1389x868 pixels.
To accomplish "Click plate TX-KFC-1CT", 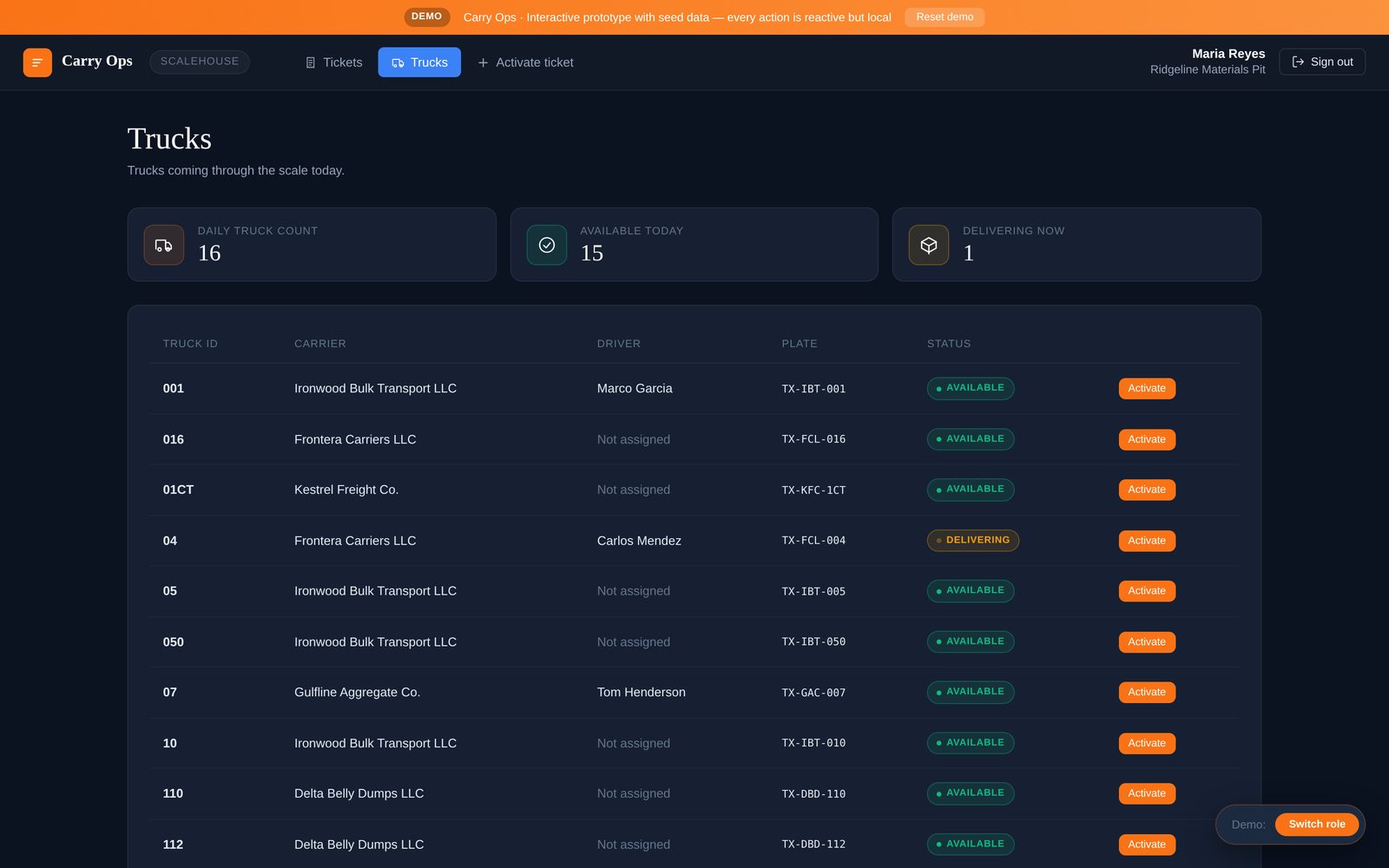I will 813,490.
